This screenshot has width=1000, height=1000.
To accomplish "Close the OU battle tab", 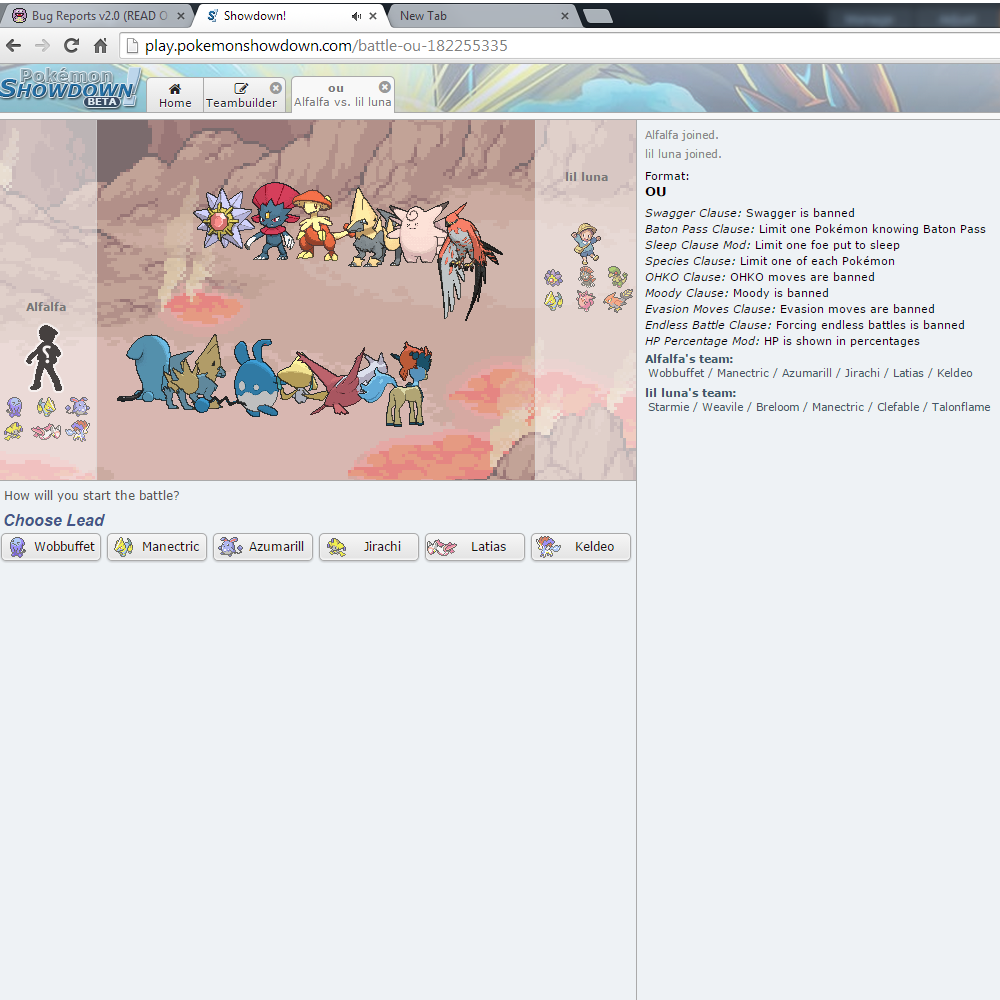I will (x=385, y=87).
